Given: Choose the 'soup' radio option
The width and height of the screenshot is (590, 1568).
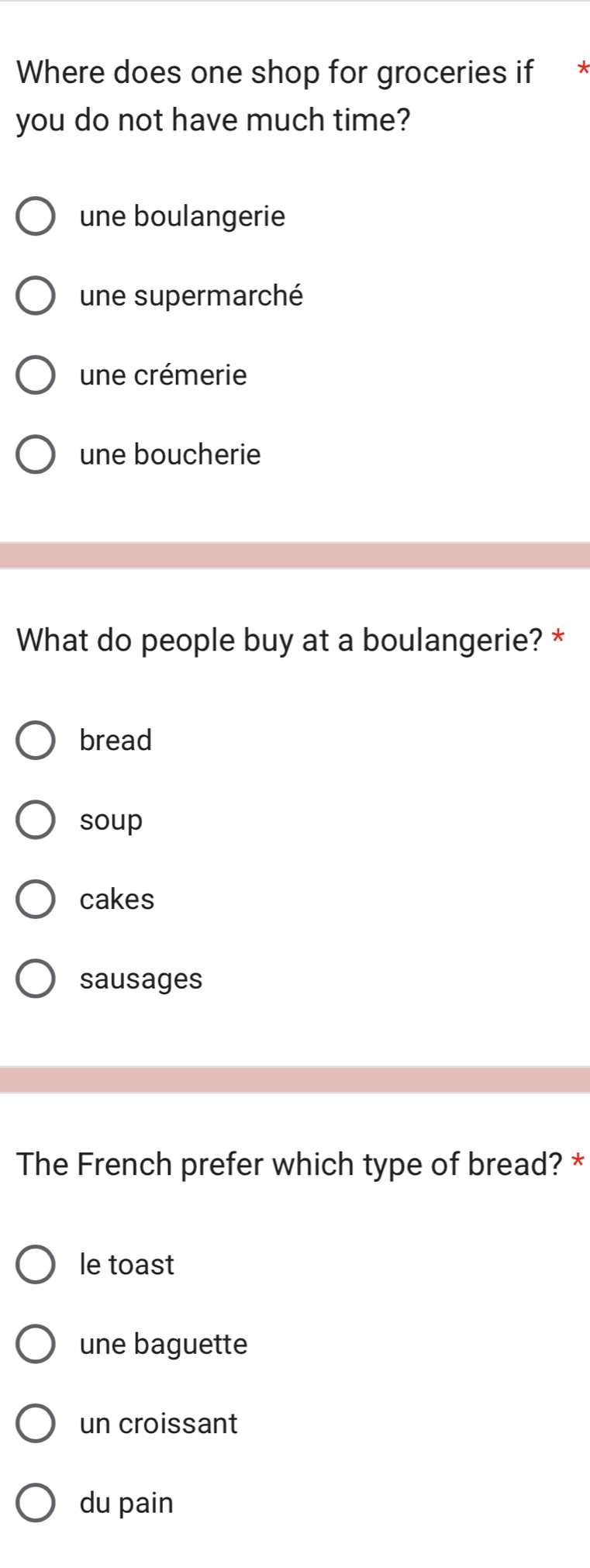Looking at the screenshot, I should coord(36,820).
